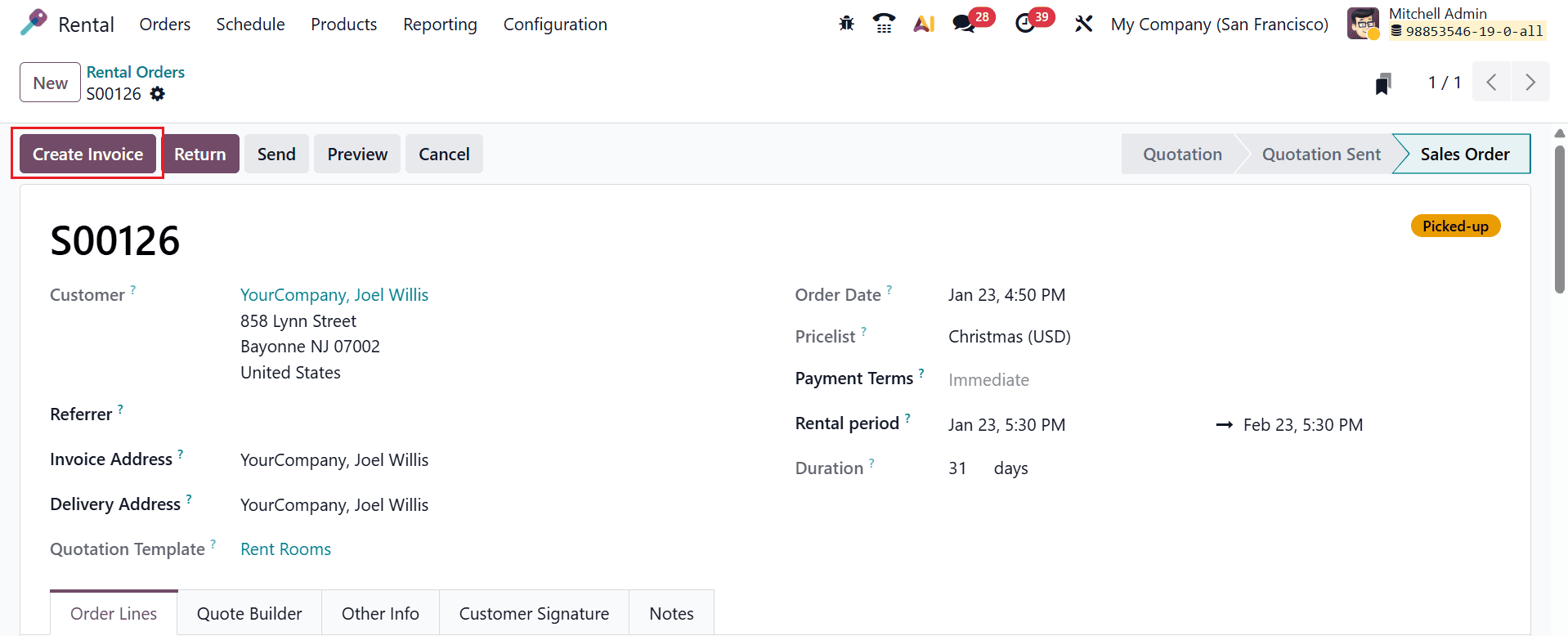Click the Quotation Template help question mark
Screen dimensions: 1568x636
[213, 544]
